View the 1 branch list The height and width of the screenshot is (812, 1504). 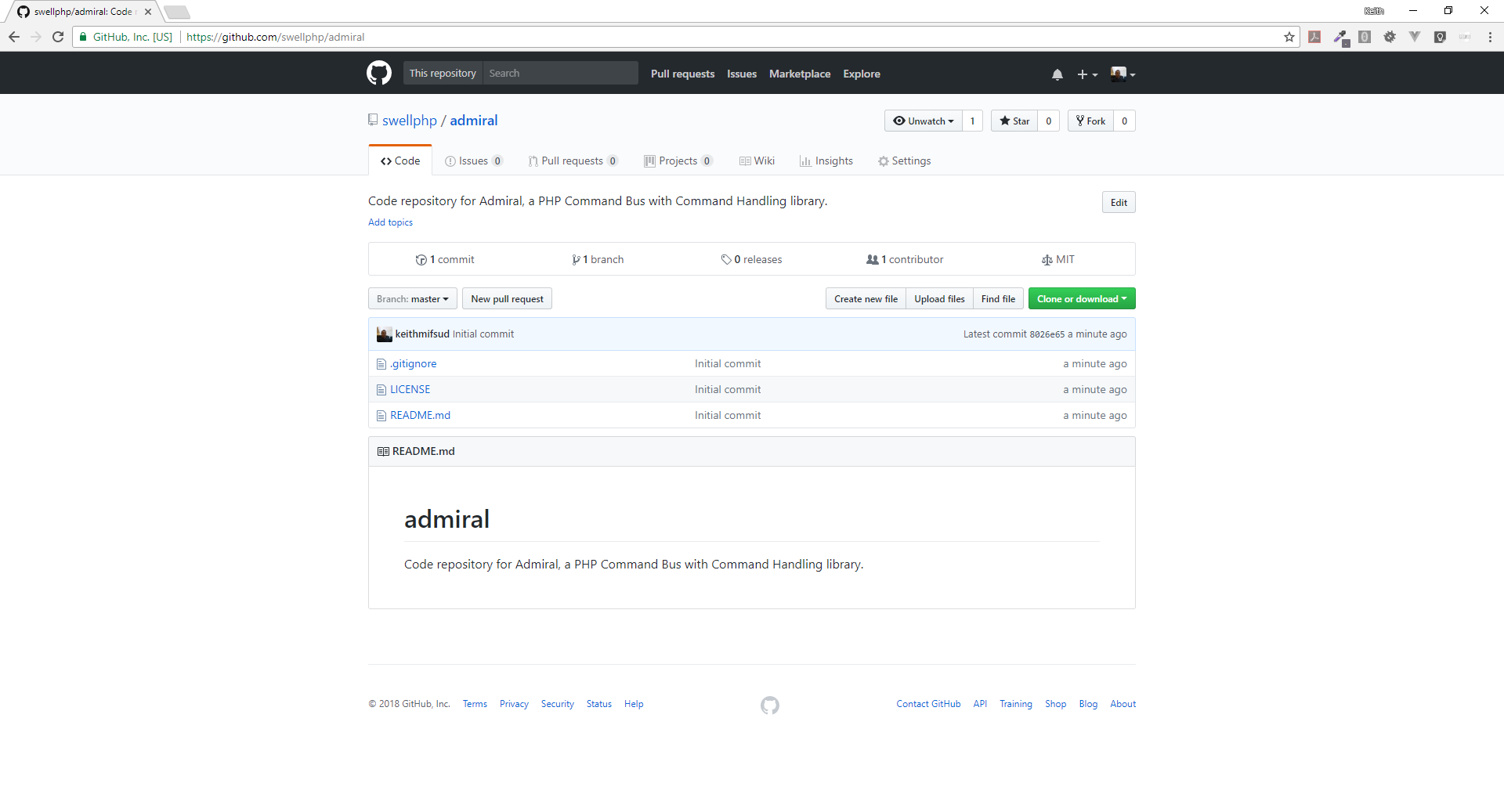pyautogui.click(x=598, y=259)
